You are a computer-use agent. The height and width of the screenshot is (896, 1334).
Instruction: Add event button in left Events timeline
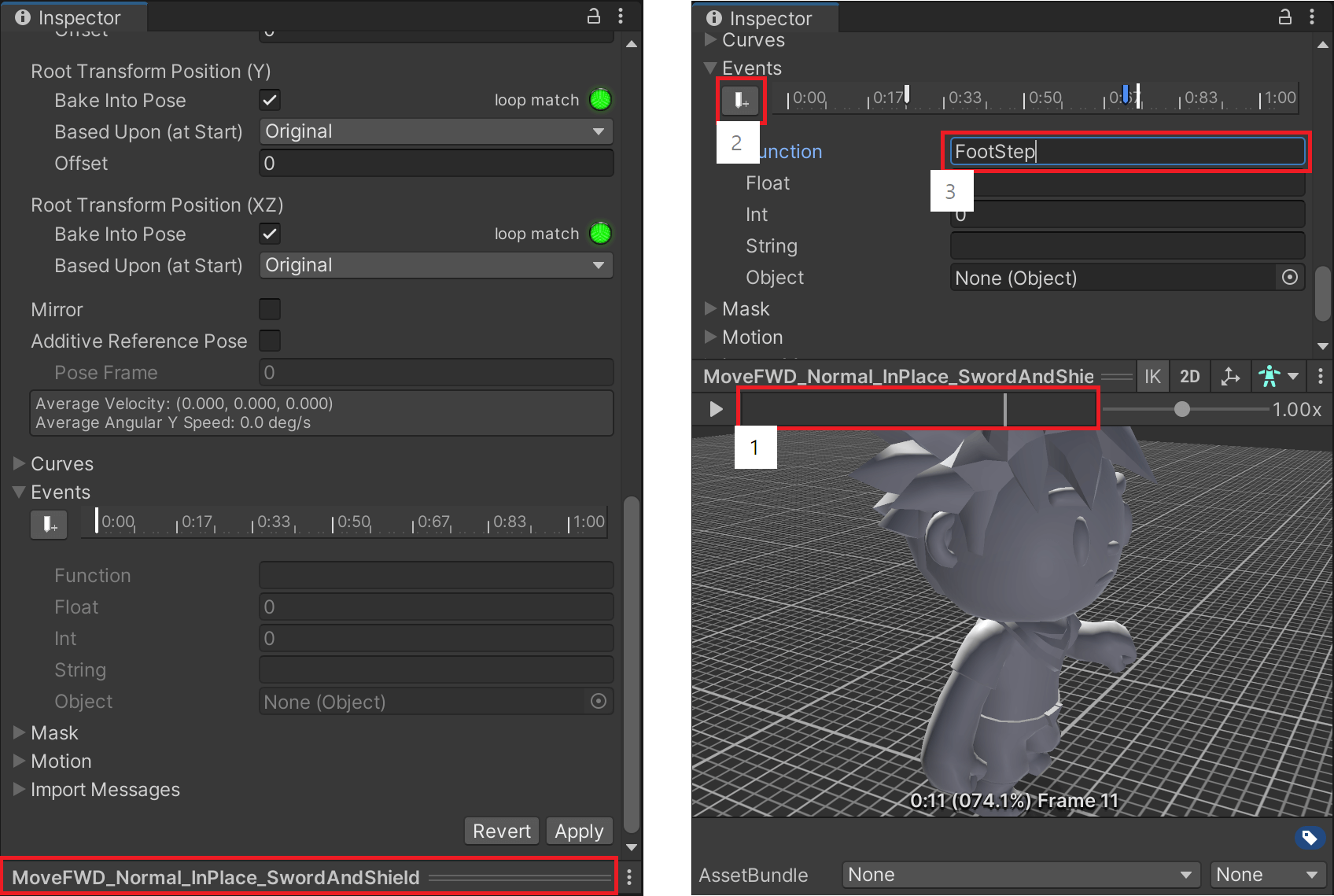[x=49, y=524]
